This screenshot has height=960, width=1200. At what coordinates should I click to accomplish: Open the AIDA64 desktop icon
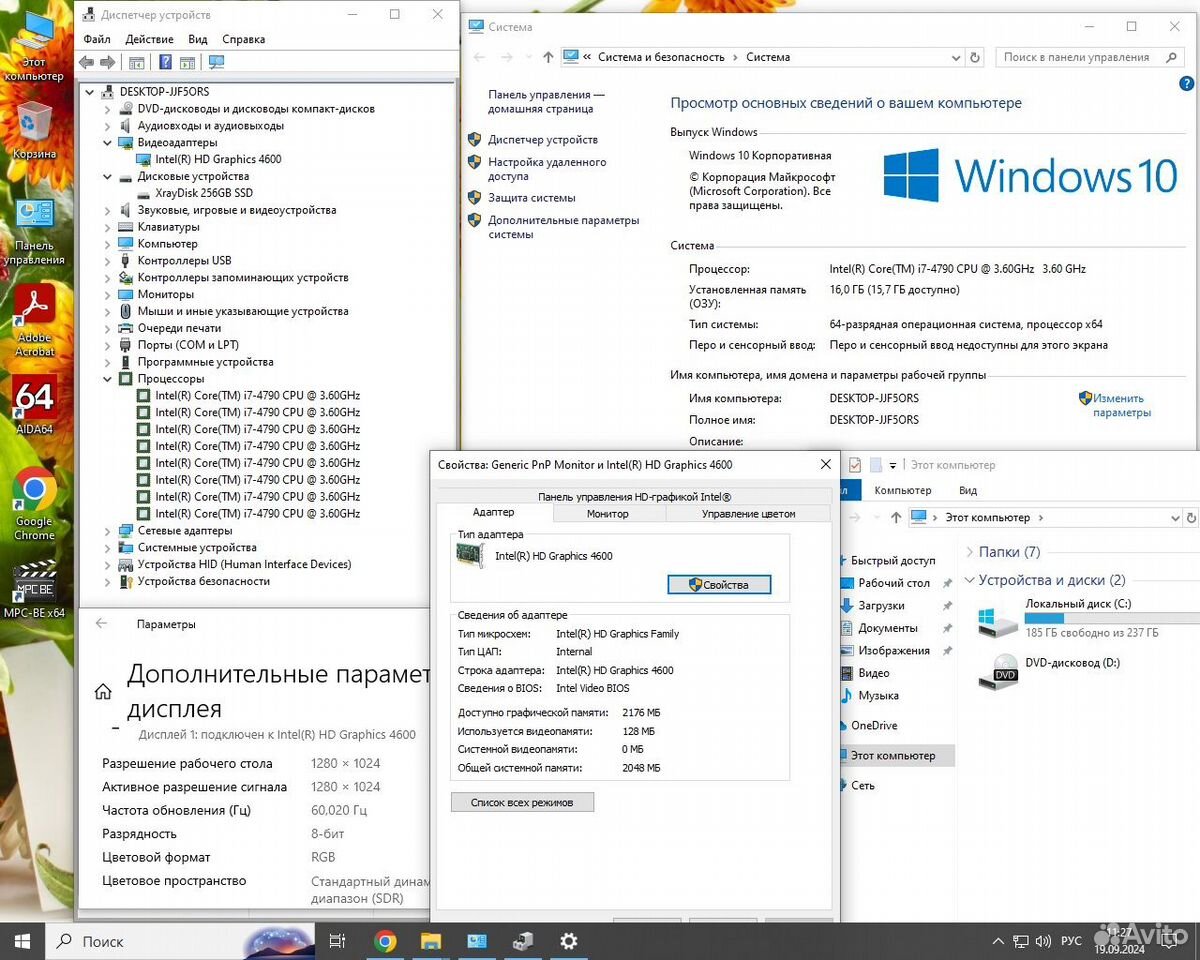pos(35,405)
